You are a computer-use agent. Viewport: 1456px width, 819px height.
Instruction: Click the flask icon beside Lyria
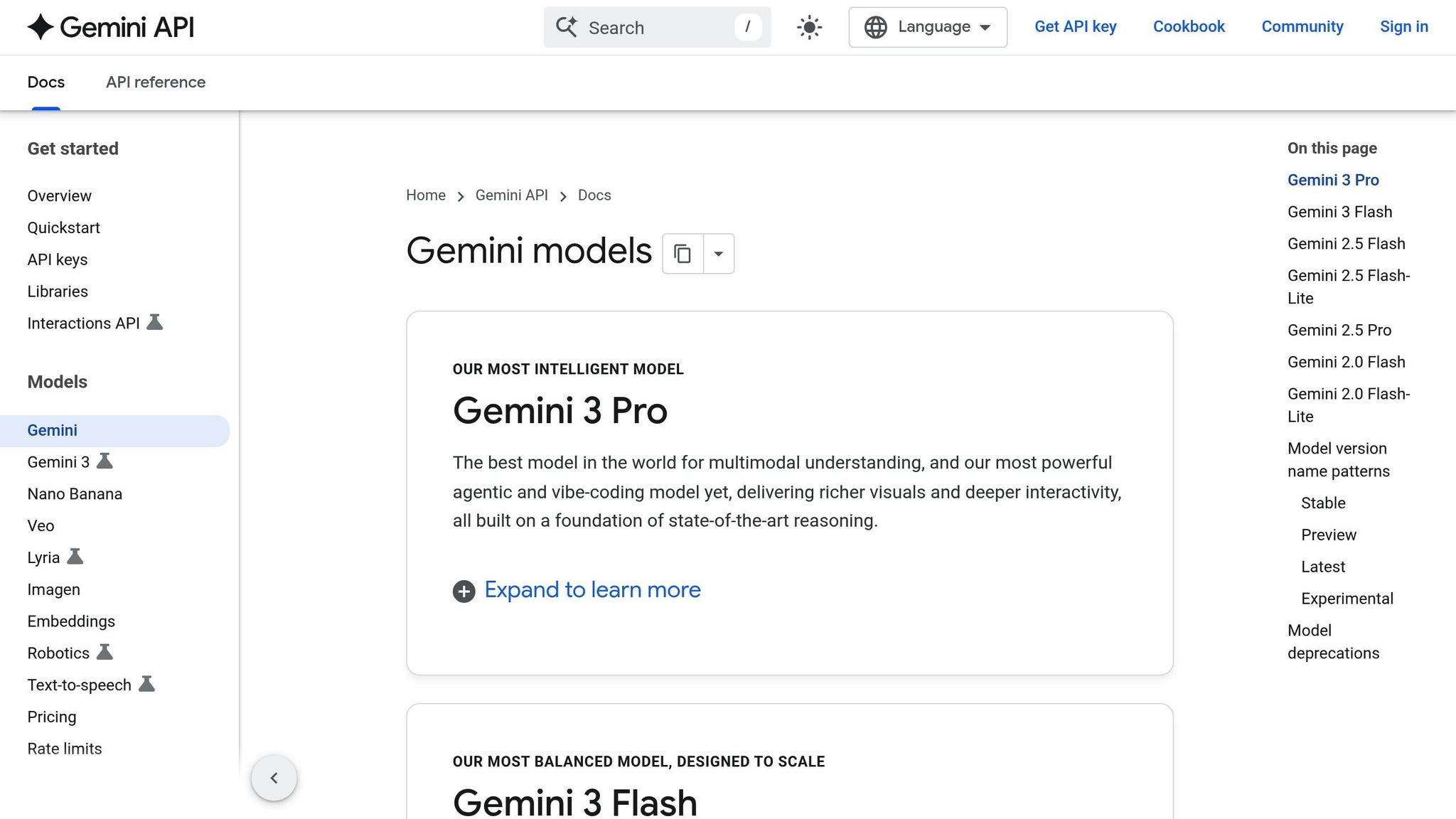(76, 557)
